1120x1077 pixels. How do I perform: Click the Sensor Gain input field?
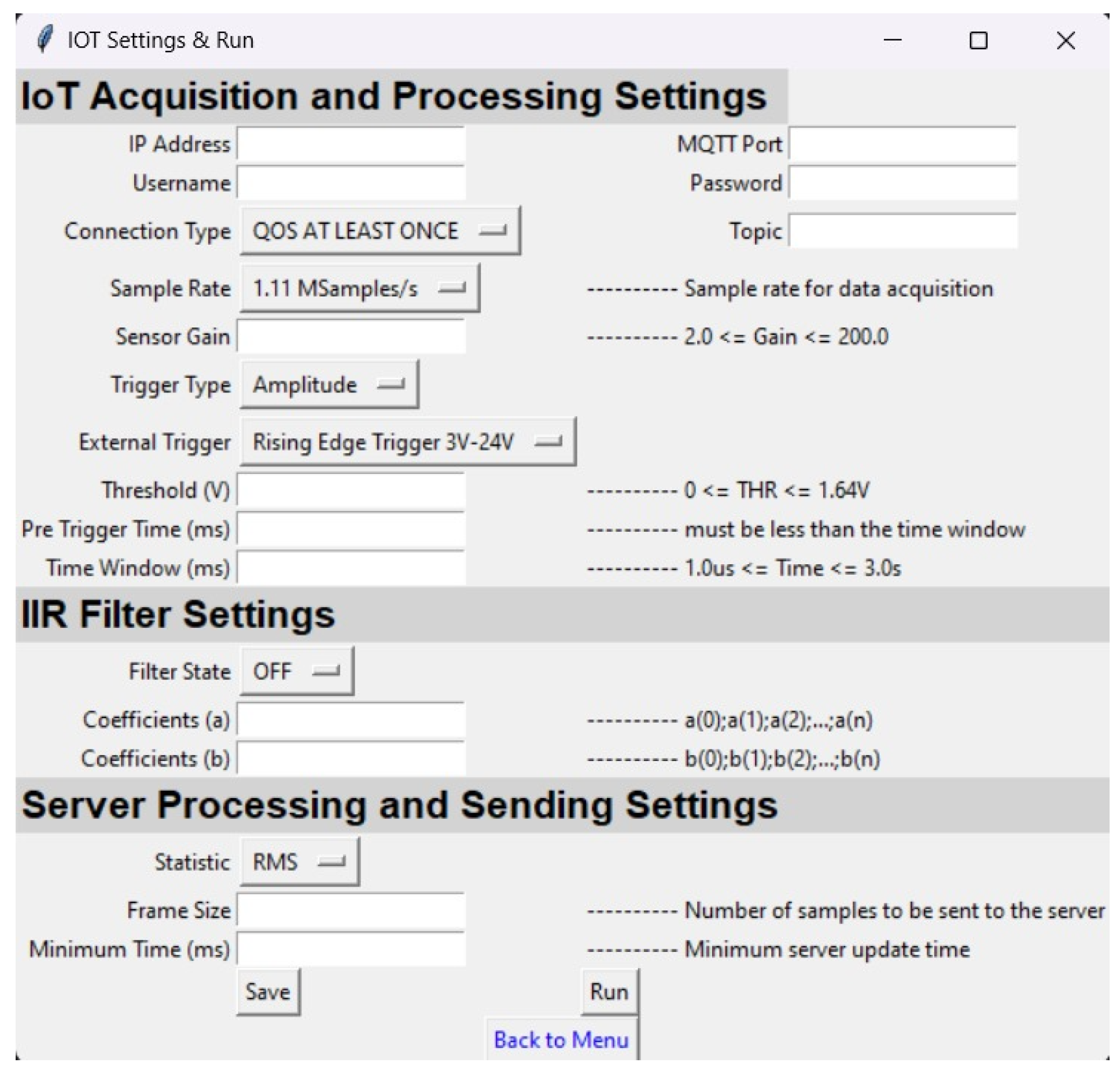351,336
